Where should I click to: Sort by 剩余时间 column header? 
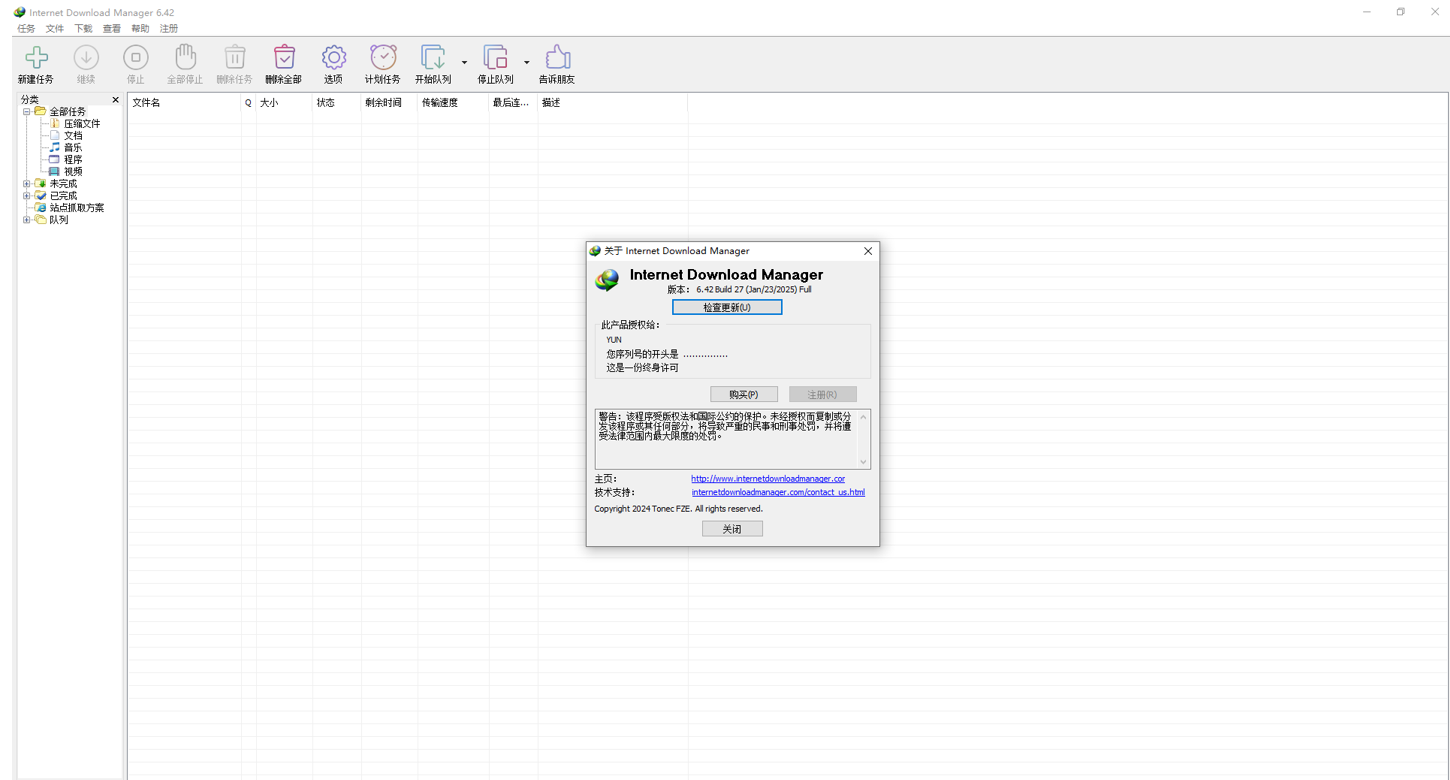point(389,103)
